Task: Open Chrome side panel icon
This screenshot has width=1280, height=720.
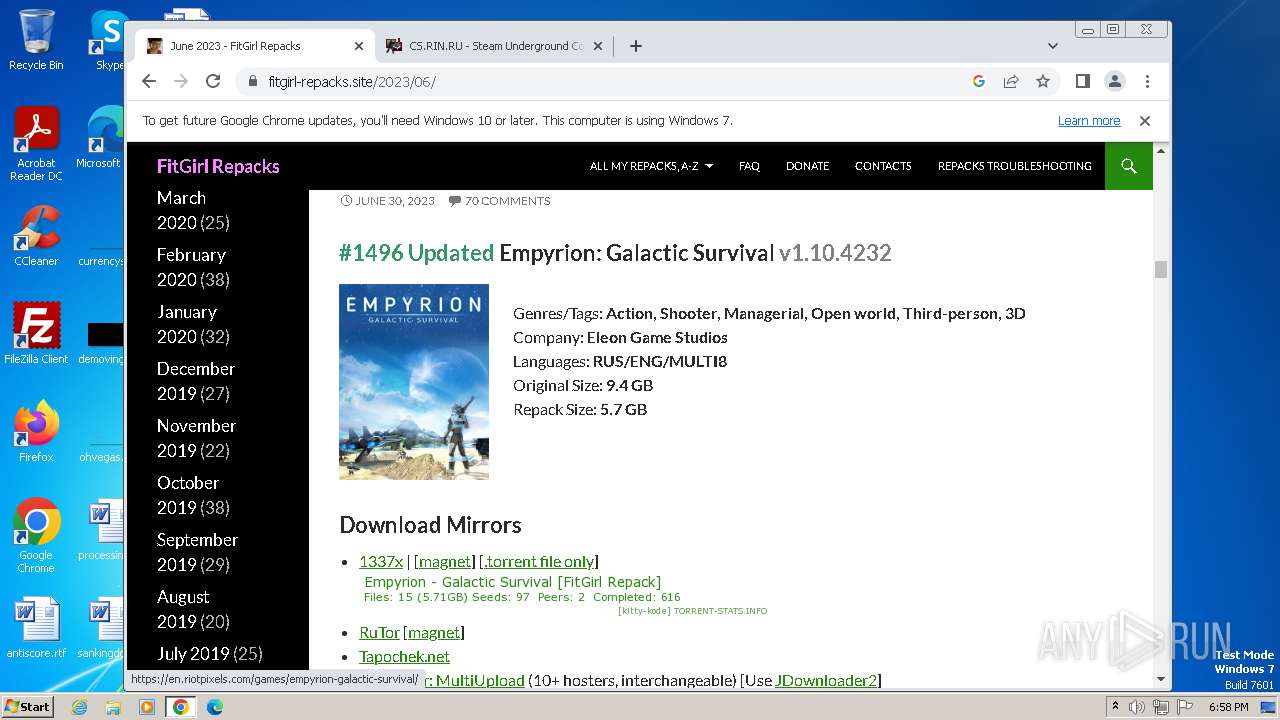Action: (1083, 81)
